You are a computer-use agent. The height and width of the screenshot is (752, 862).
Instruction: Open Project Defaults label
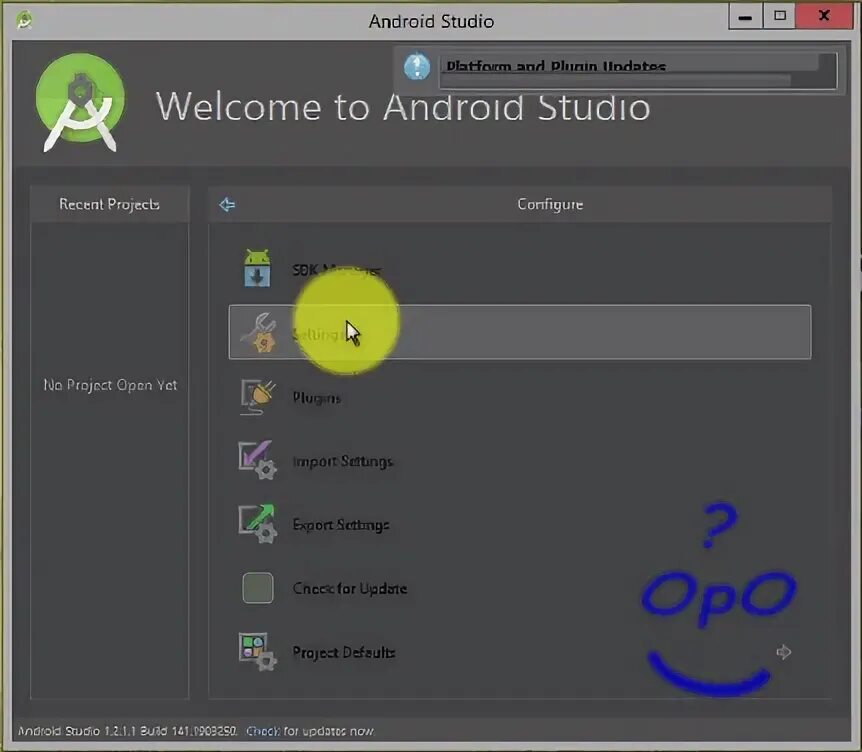click(x=344, y=653)
